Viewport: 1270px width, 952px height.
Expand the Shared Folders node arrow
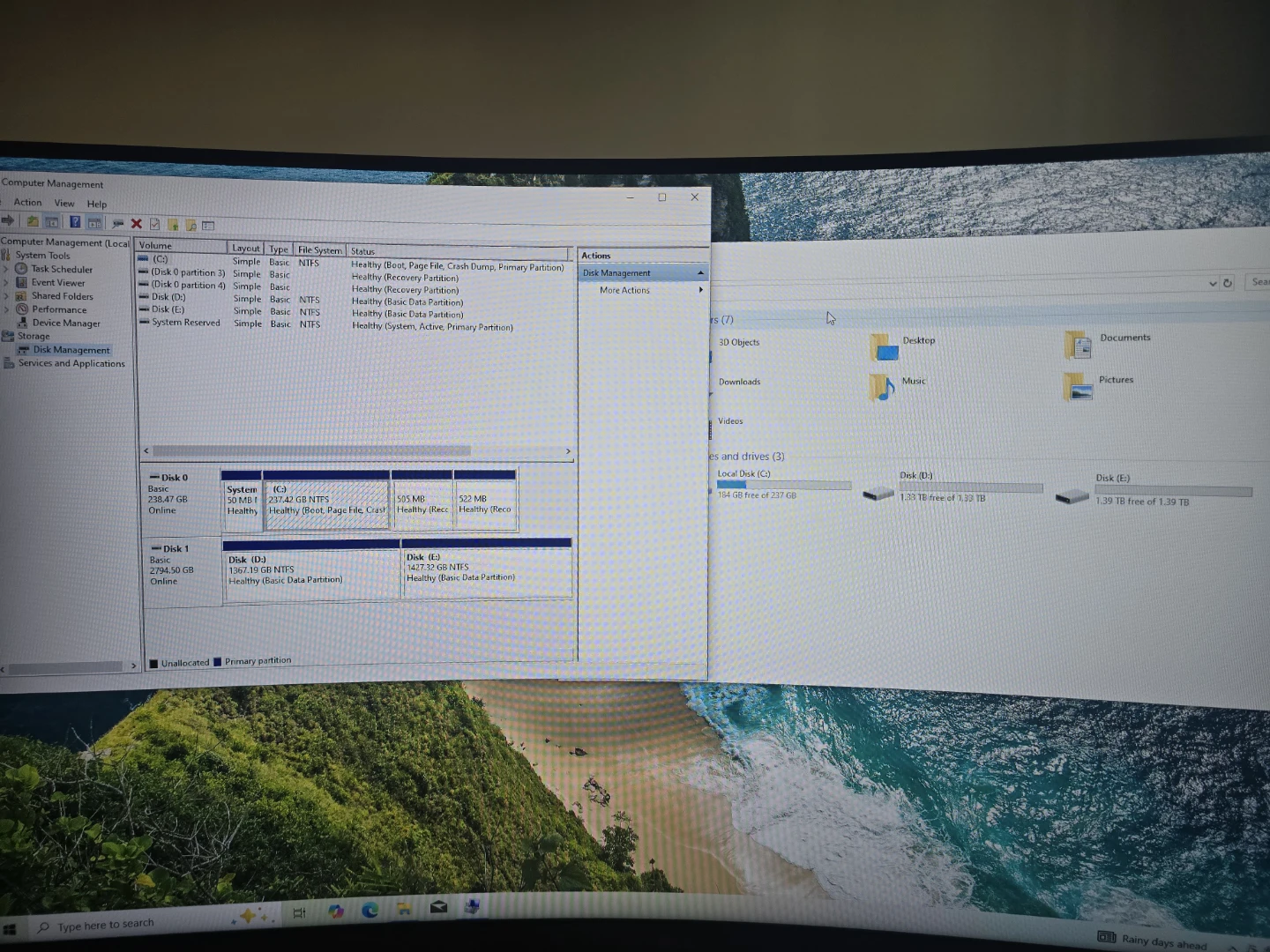coord(6,295)
